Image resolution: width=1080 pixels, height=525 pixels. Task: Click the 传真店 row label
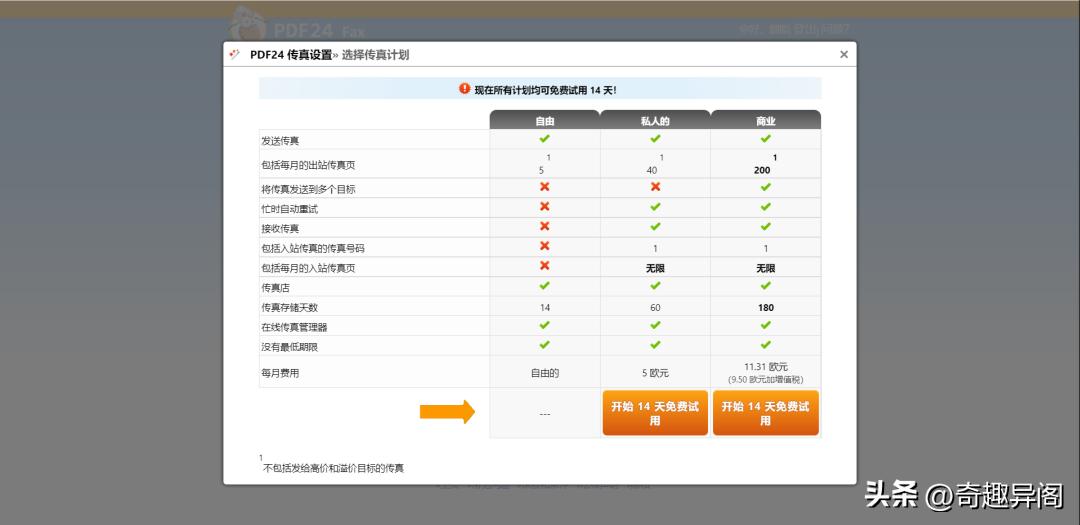coord(276,288)
